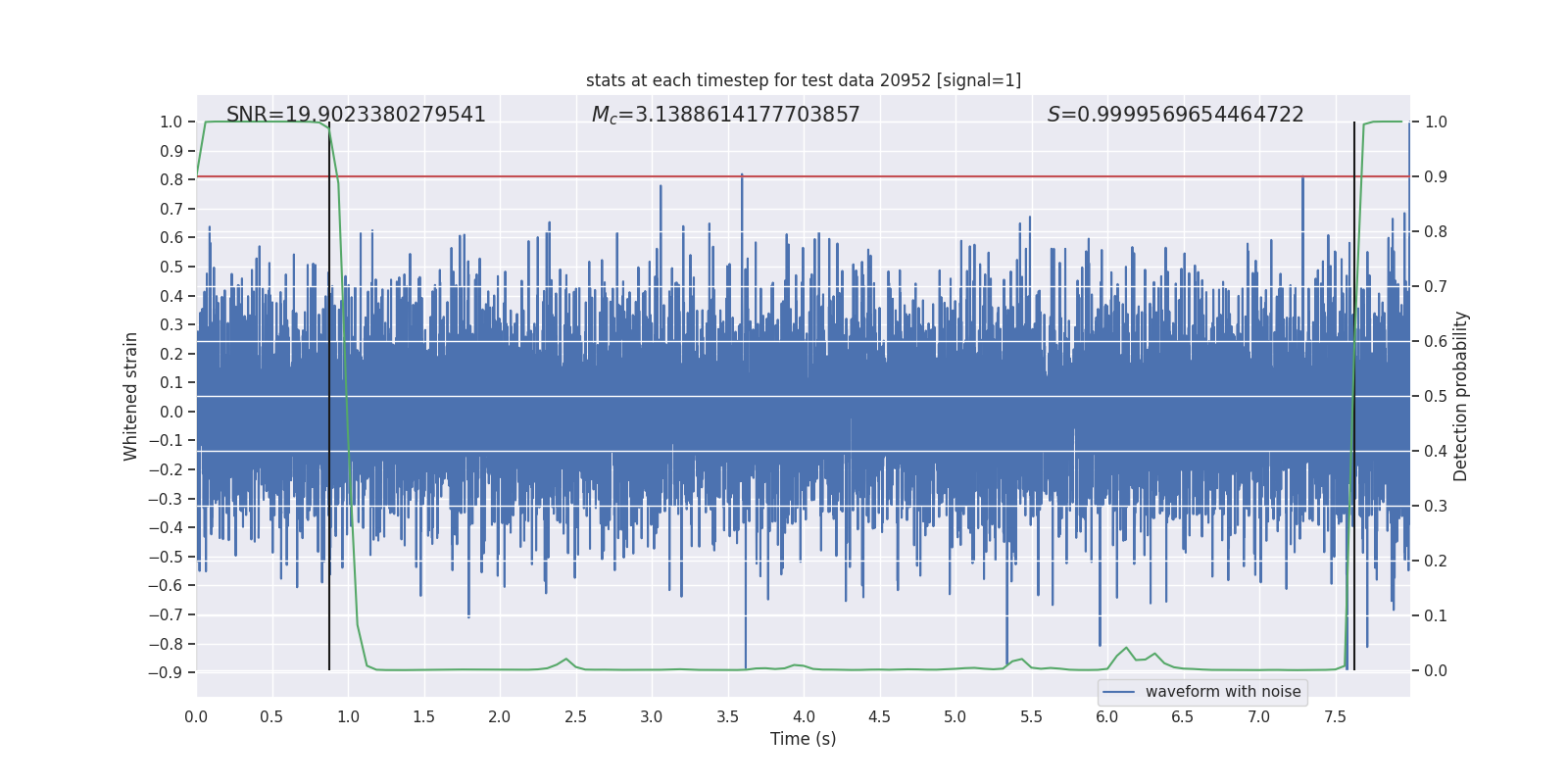Select the SNR value annotation text
The height and width of the screenshot is (784, 1568).
pos(356,115)
